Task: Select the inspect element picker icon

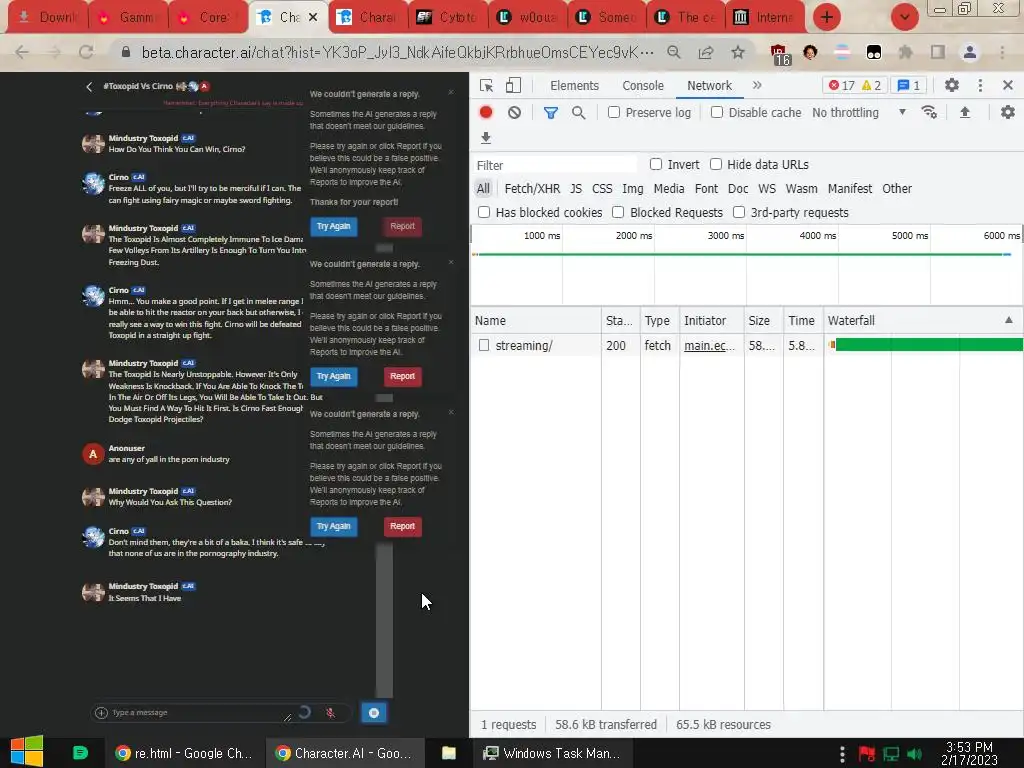Action: pos(486,86)
